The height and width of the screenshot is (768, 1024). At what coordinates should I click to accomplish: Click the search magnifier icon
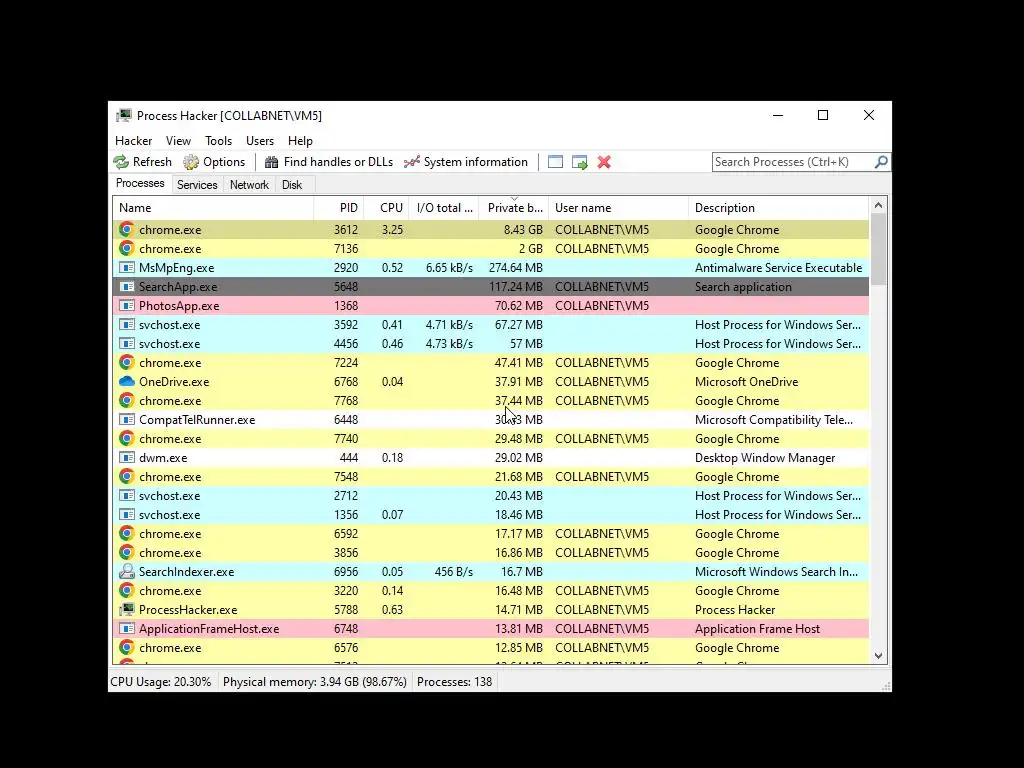[x=881, y=161]
